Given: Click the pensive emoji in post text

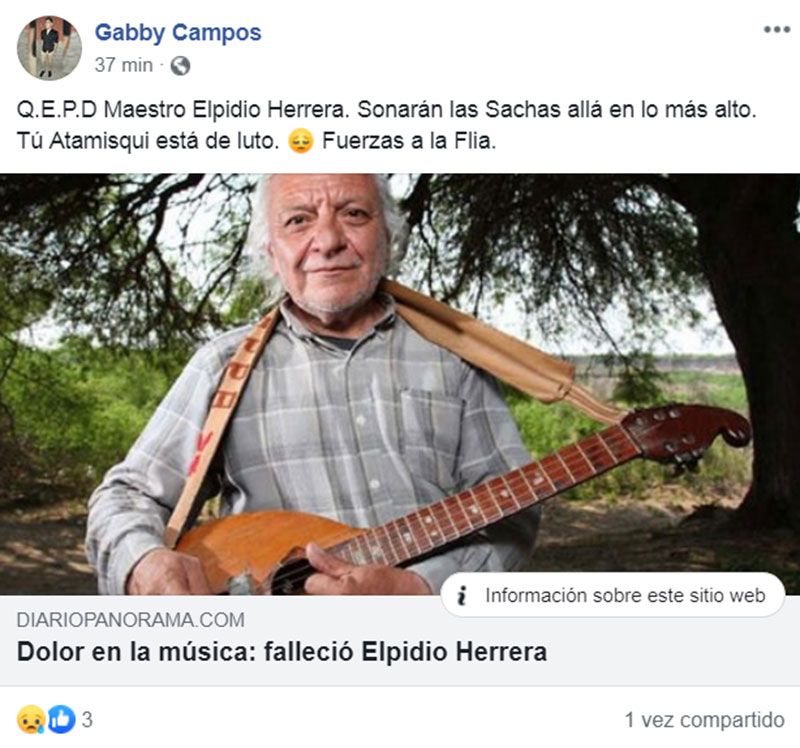Looking at the screenshot, I should pos(301,141).
